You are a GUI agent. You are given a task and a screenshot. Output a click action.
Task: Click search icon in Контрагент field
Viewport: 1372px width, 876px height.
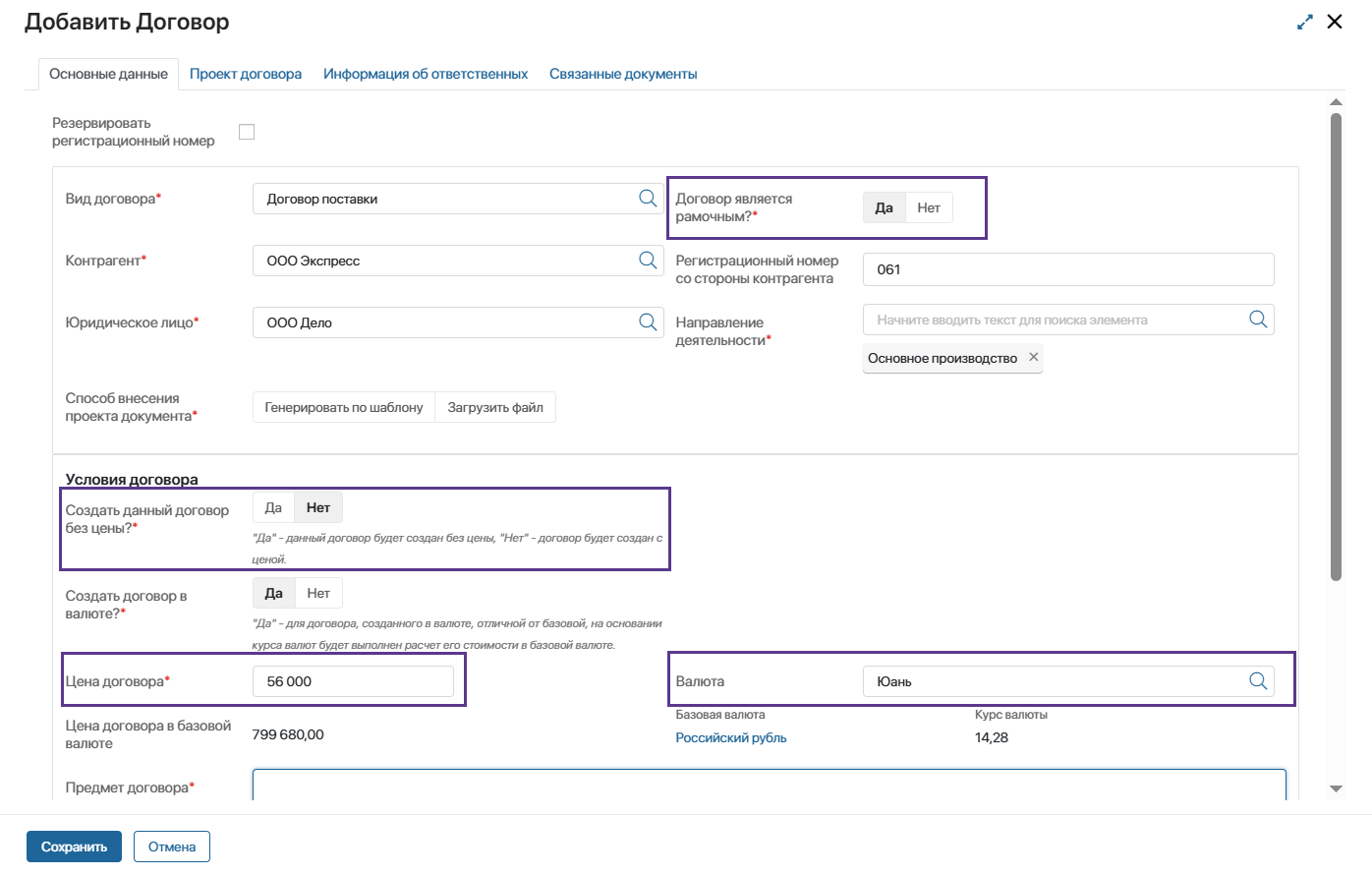[648, 261]
